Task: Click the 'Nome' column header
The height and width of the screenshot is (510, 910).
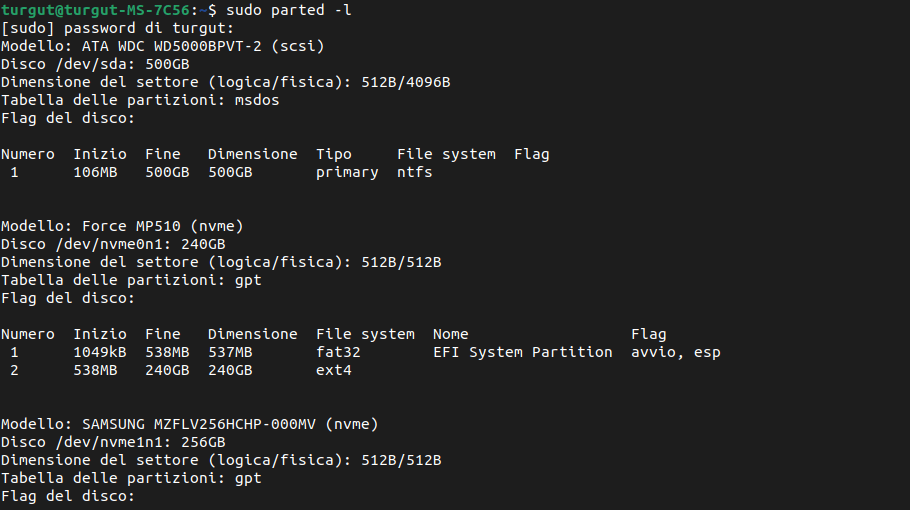Action: click(x=450, y=334)
